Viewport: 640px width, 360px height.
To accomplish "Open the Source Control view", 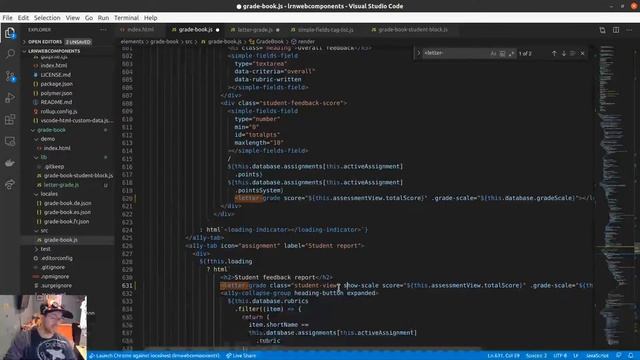I will [10, 76].
